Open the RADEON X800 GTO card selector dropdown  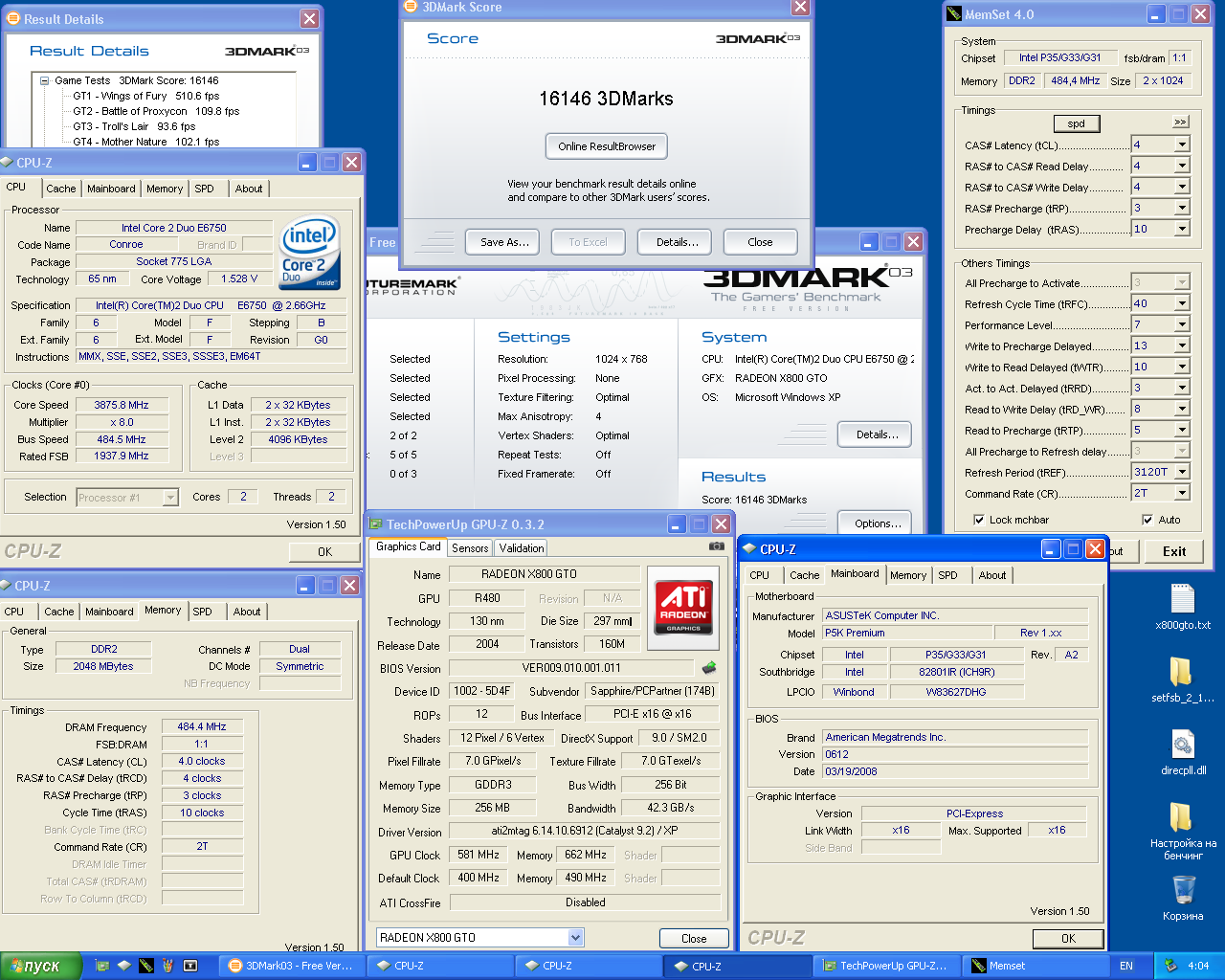click(575, 938)
